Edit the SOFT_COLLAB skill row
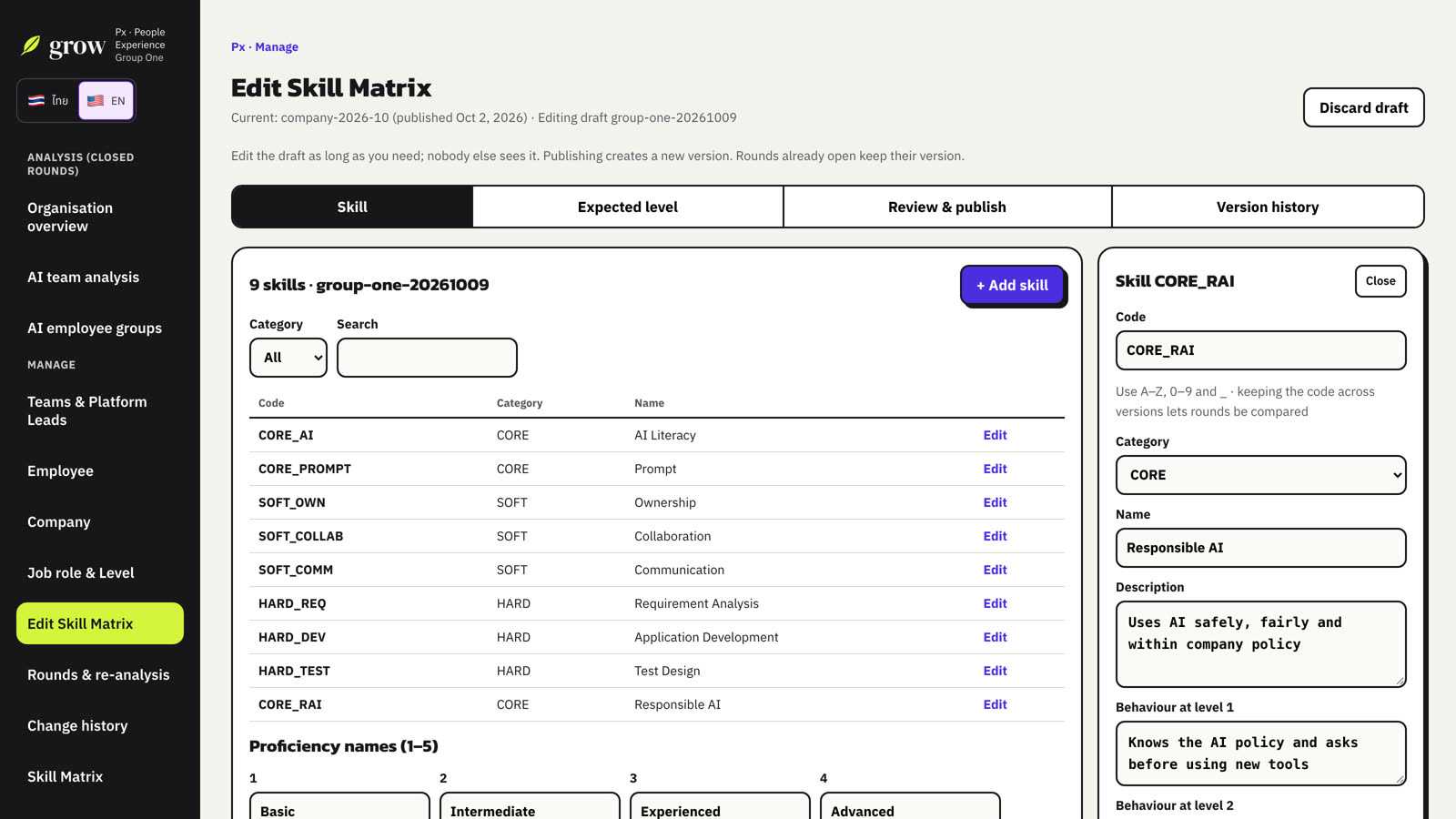 995,536
